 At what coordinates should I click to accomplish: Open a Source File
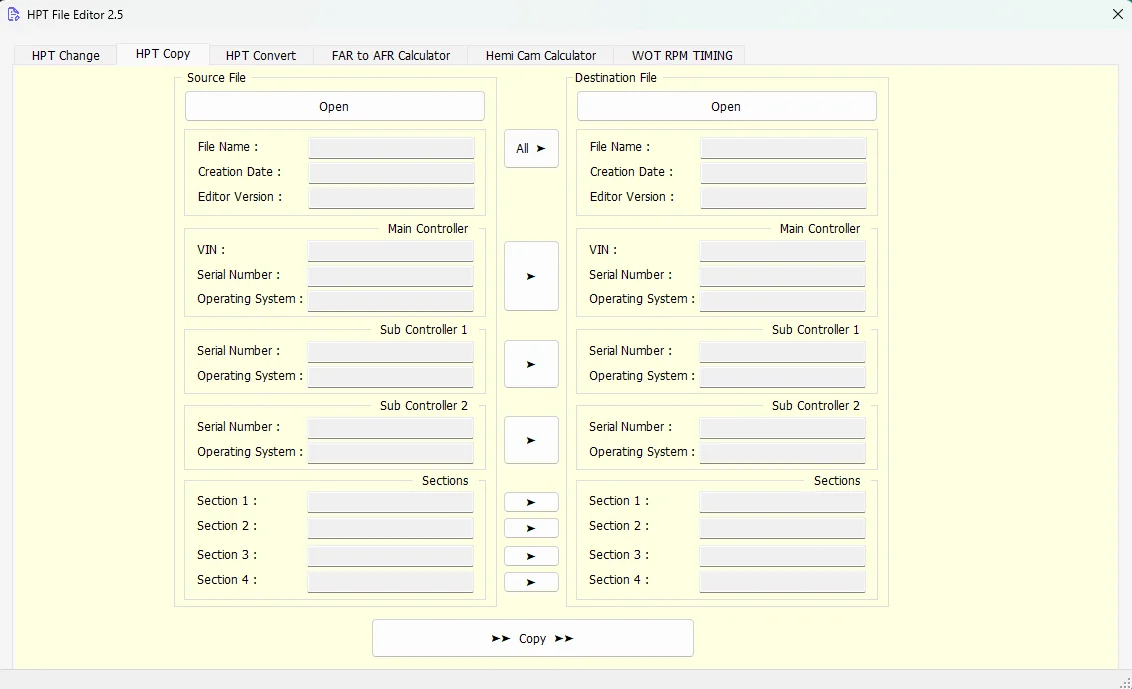pyautogui.click(x=334, y=107)
